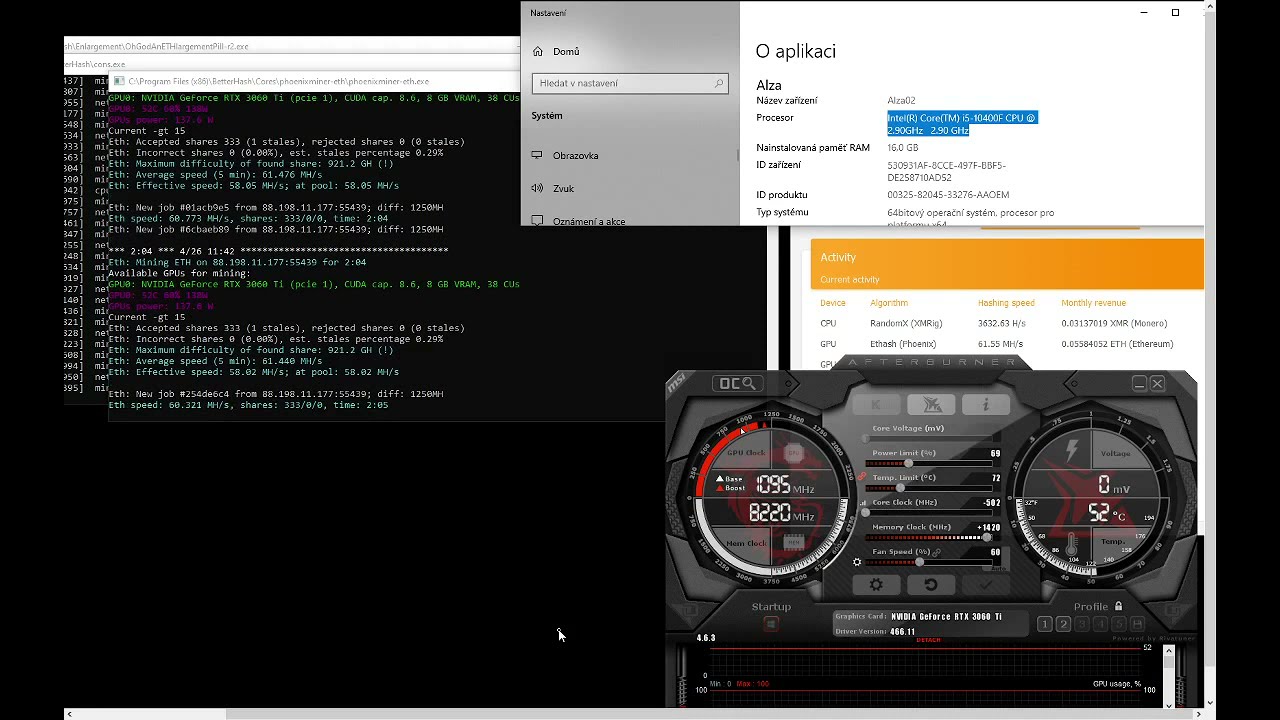Minimize the Afterburner window
This screenshot has width=1280, height=720.
pos(1139,384)
